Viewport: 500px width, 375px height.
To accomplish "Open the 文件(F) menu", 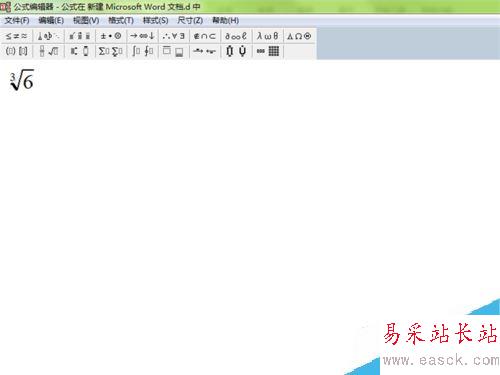I will point(17,21).
